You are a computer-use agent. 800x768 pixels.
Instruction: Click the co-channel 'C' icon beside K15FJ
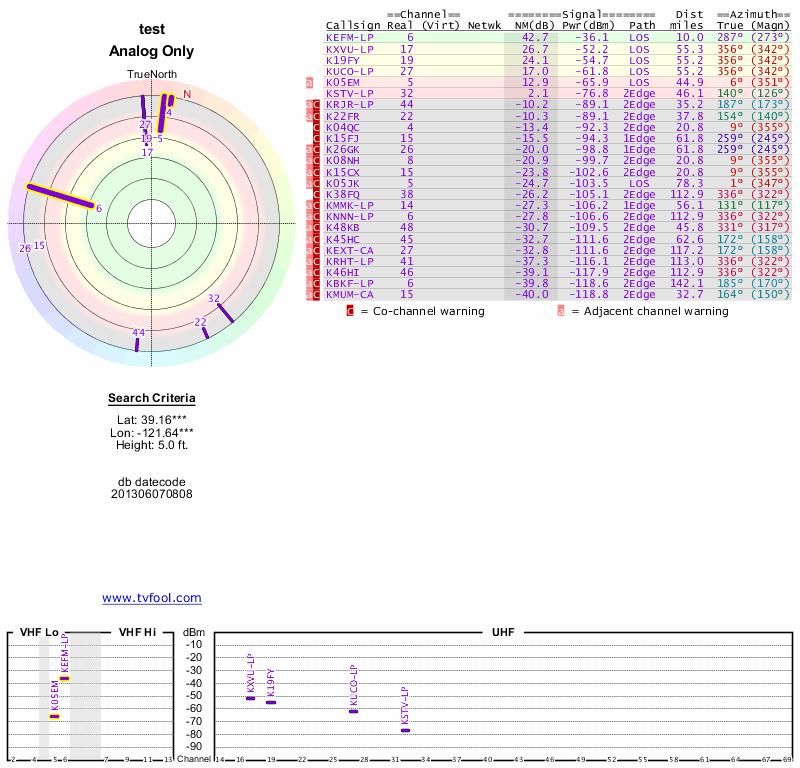(317, 139)
